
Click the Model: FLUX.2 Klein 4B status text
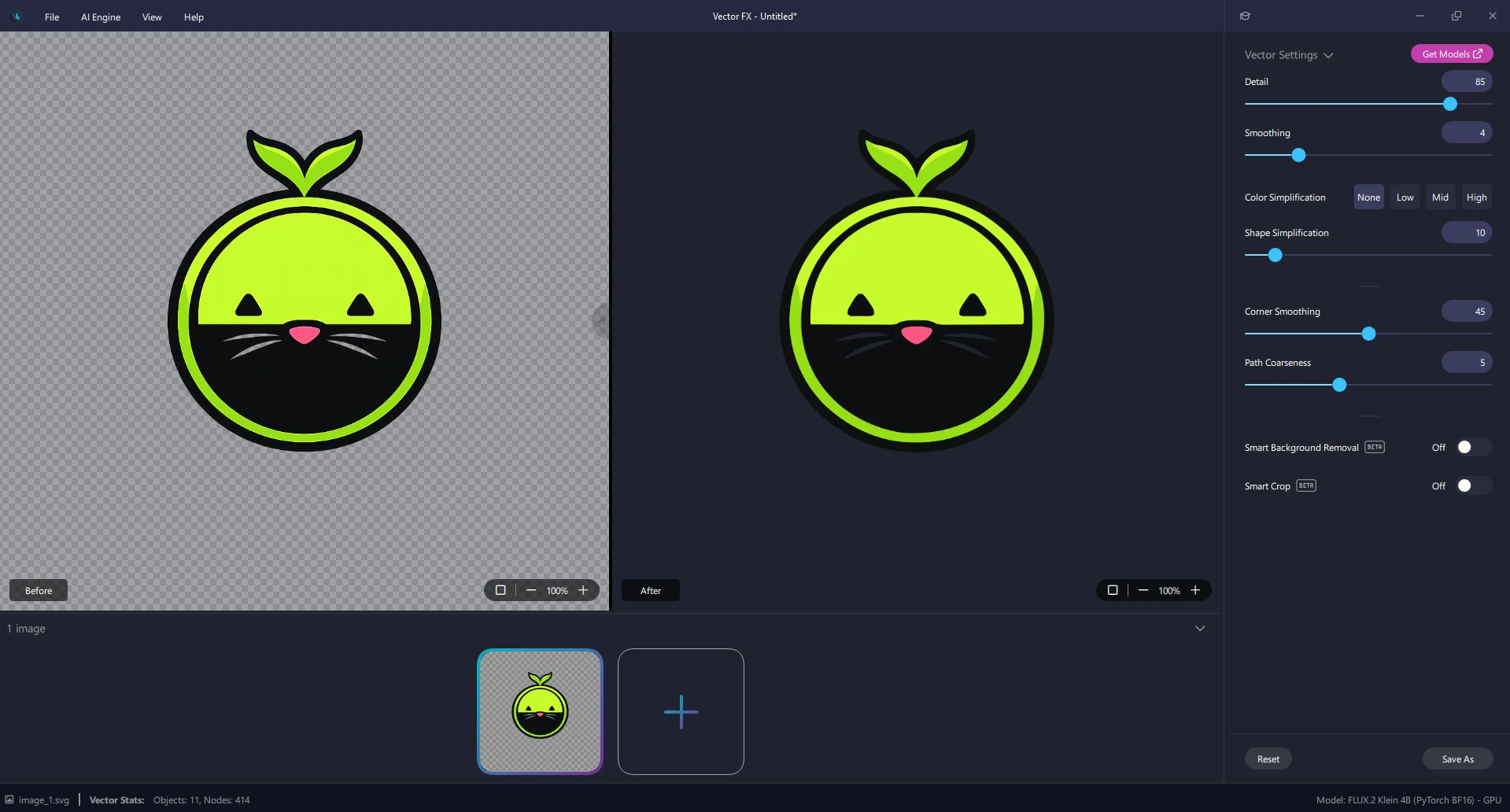pyautogui.click(x=1408, y=800)
